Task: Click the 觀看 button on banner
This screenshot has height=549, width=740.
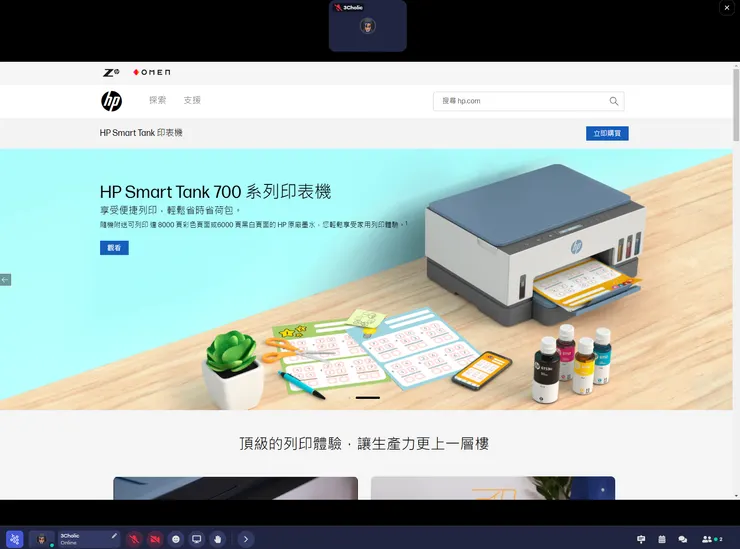Action: coord(114,248)
